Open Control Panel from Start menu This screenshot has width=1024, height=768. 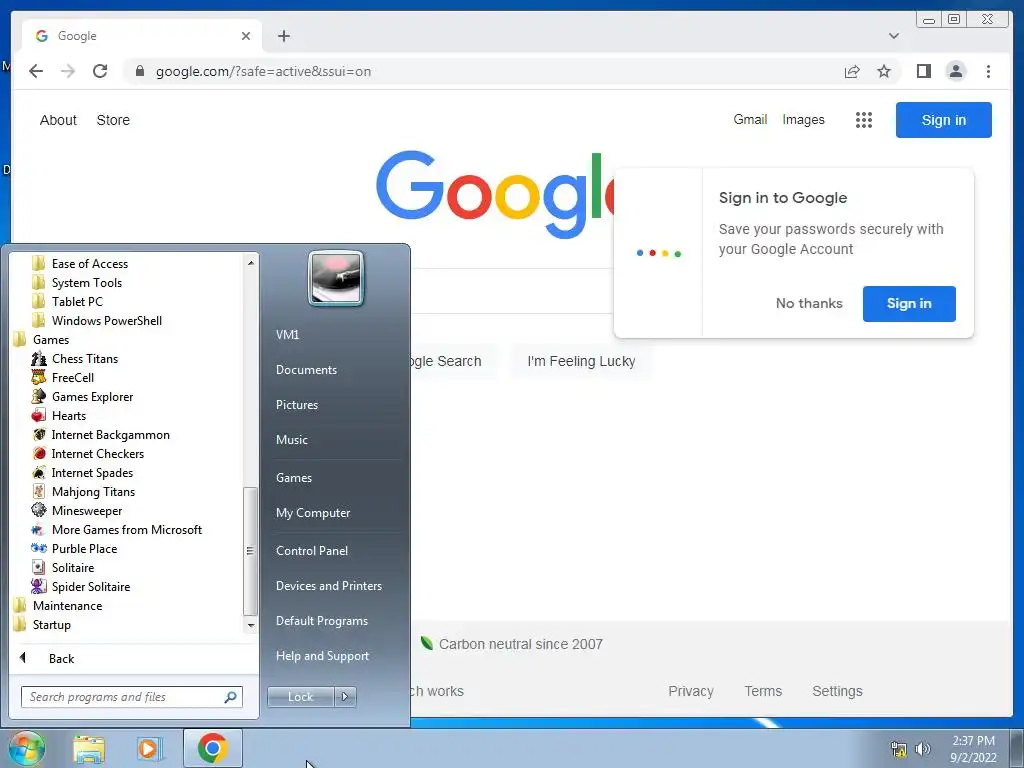(312, 551)
